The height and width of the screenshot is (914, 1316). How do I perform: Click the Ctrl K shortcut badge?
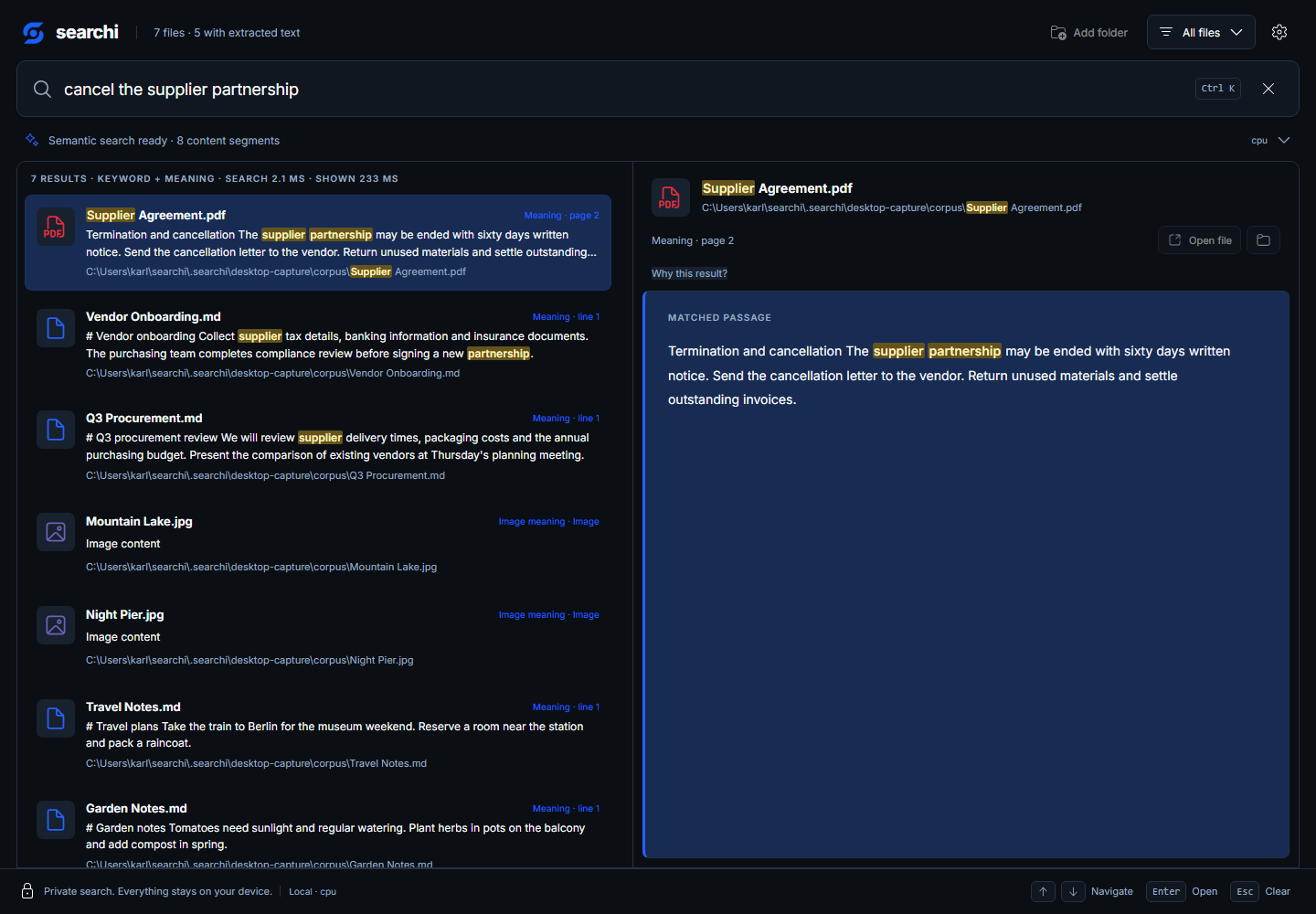pos(1217,89)
